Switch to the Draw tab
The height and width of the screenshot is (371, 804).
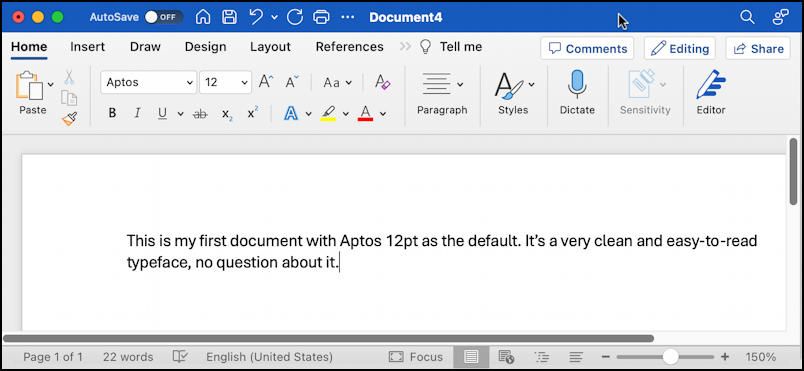[x=145, y=47]
